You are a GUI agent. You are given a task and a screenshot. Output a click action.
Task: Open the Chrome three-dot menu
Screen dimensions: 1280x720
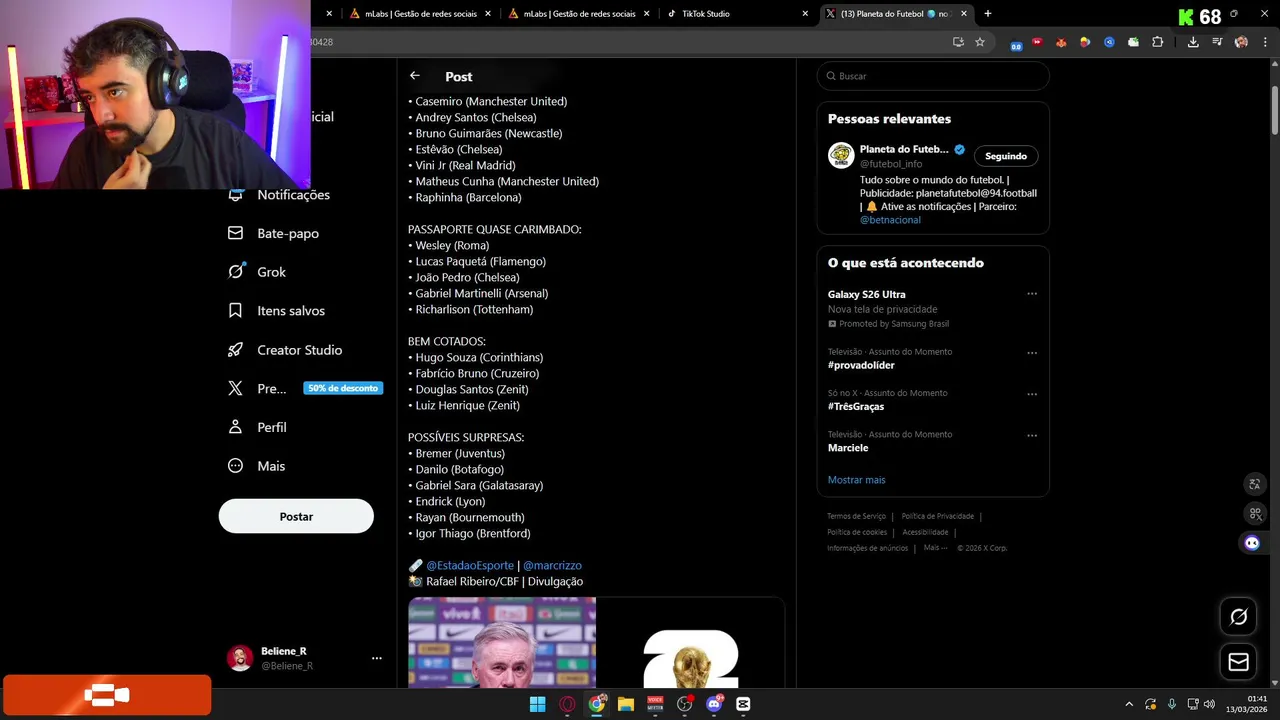point(1265,42)
